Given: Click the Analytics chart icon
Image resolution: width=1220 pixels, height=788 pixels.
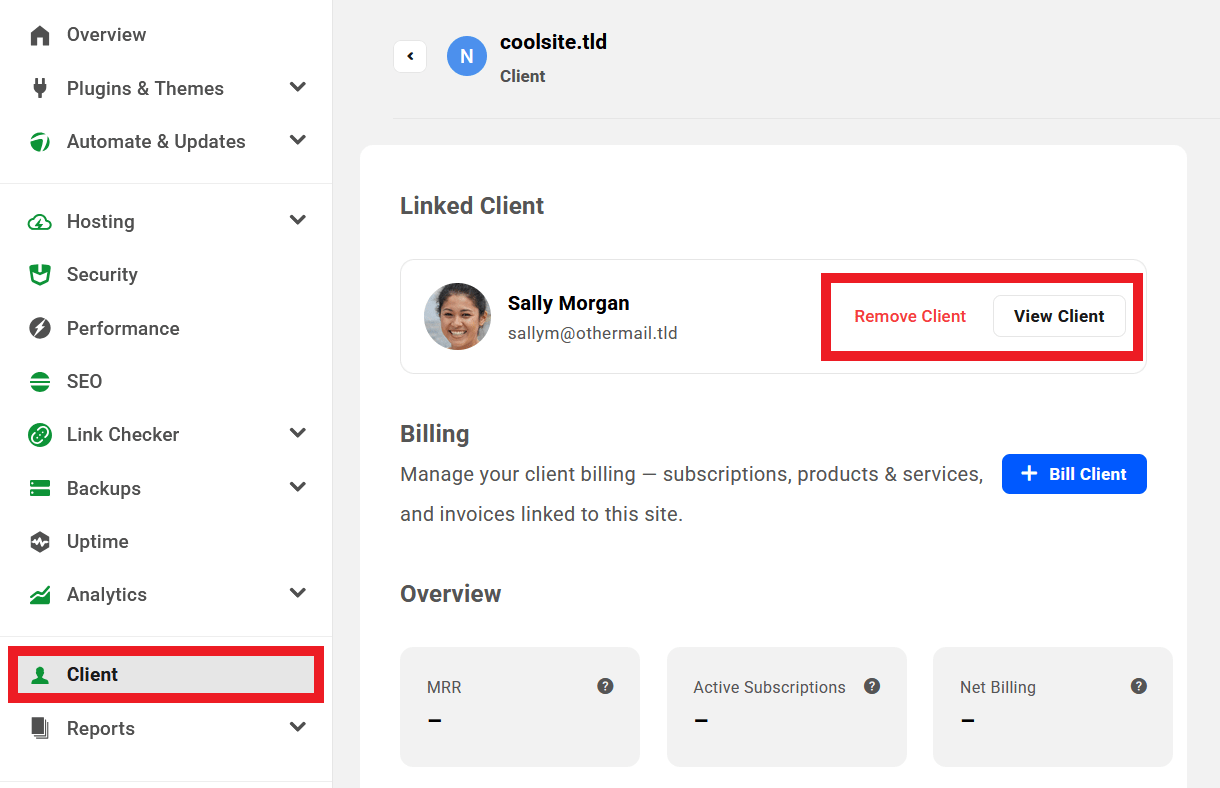Looking at the screenshot, I should [x=40, y=595].
